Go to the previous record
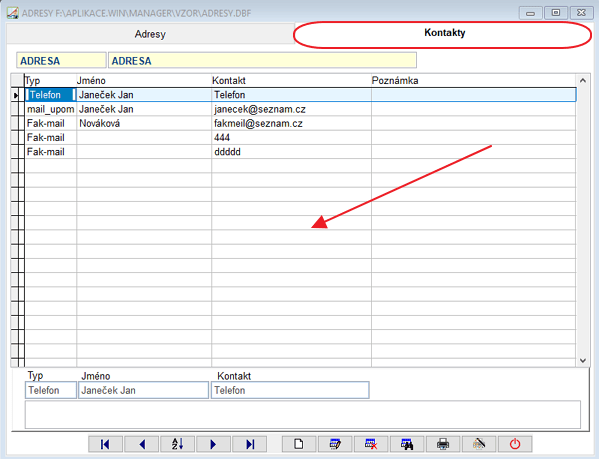Image resolution: width=599 pixels, height=459 pixels. click(x=141, y=444)
